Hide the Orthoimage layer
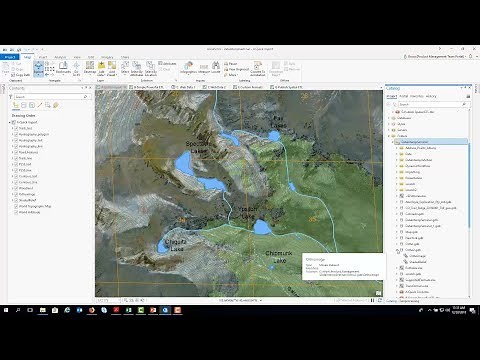 16,194
